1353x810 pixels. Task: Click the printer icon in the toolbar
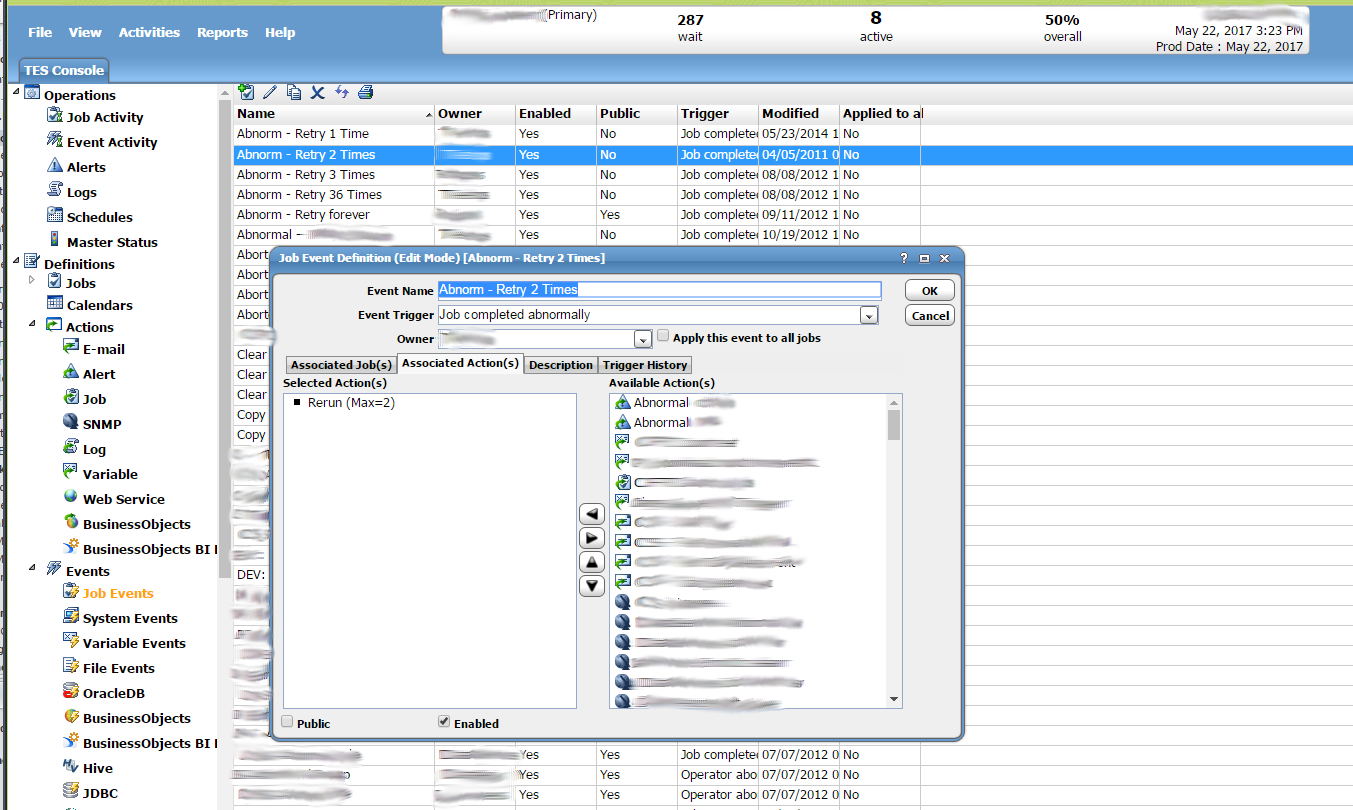tap(366, 92)
